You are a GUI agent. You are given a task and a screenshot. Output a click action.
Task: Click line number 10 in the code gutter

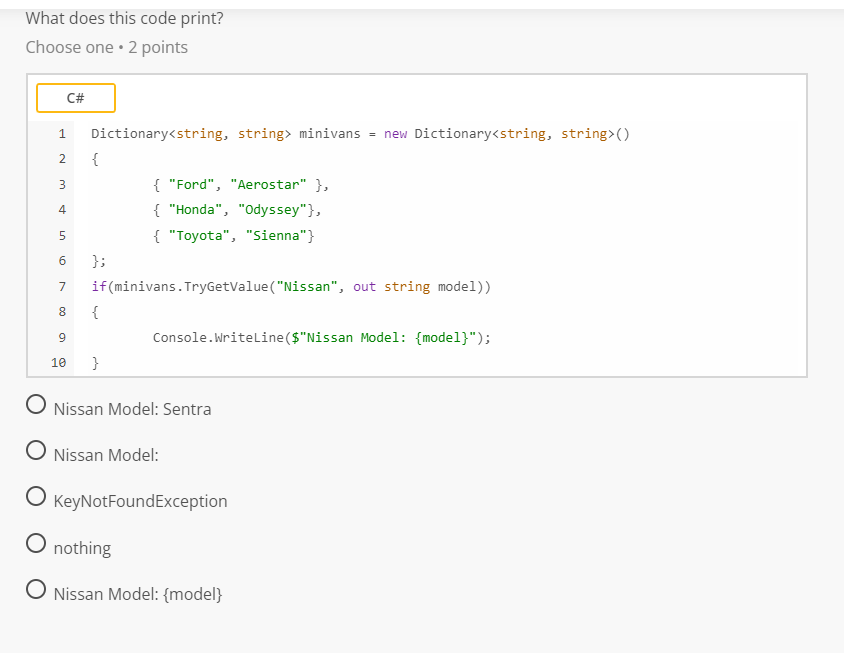(x=59, y=363)
